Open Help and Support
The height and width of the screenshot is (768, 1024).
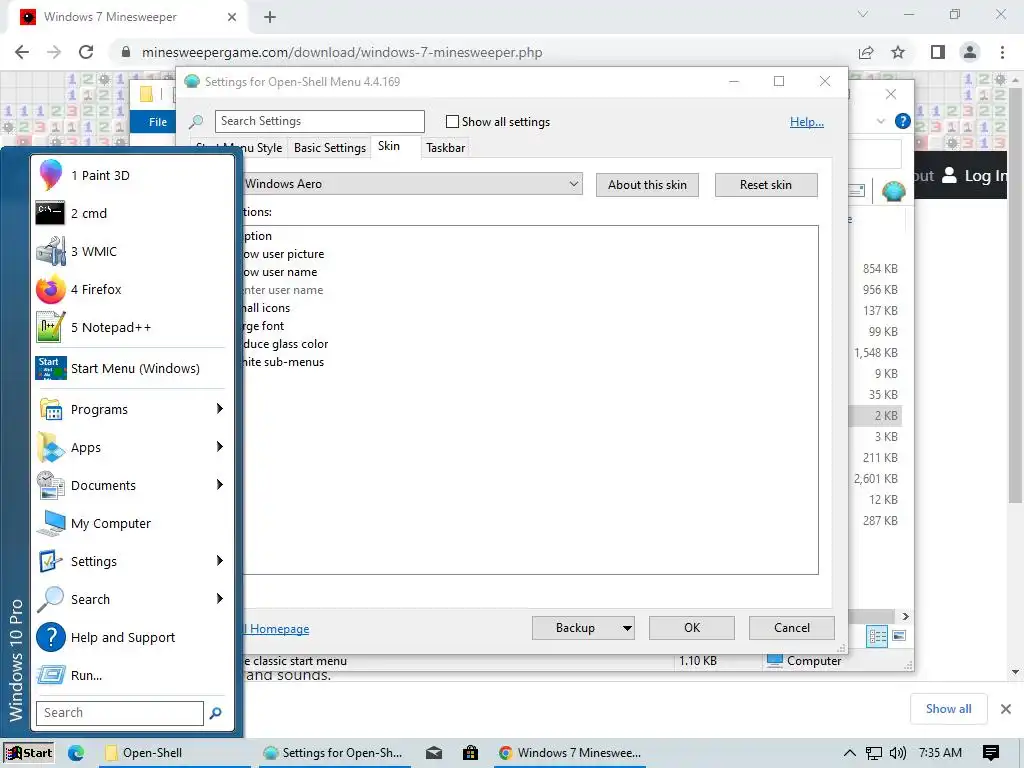pos(131,637)
